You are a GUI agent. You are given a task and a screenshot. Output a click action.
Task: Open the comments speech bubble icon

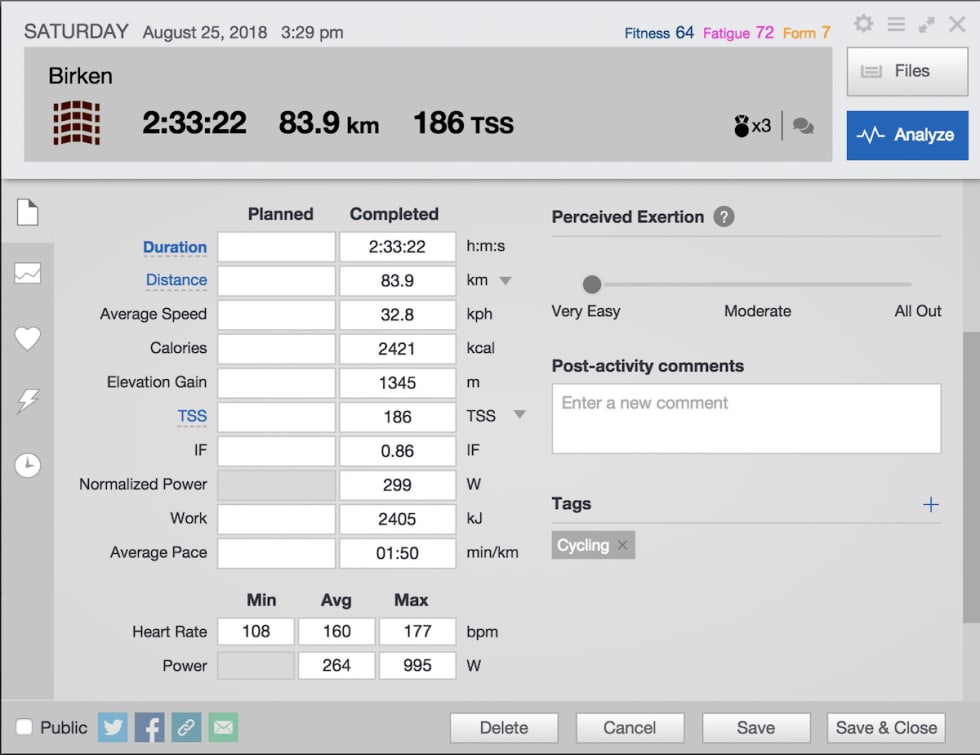(803, 126)
